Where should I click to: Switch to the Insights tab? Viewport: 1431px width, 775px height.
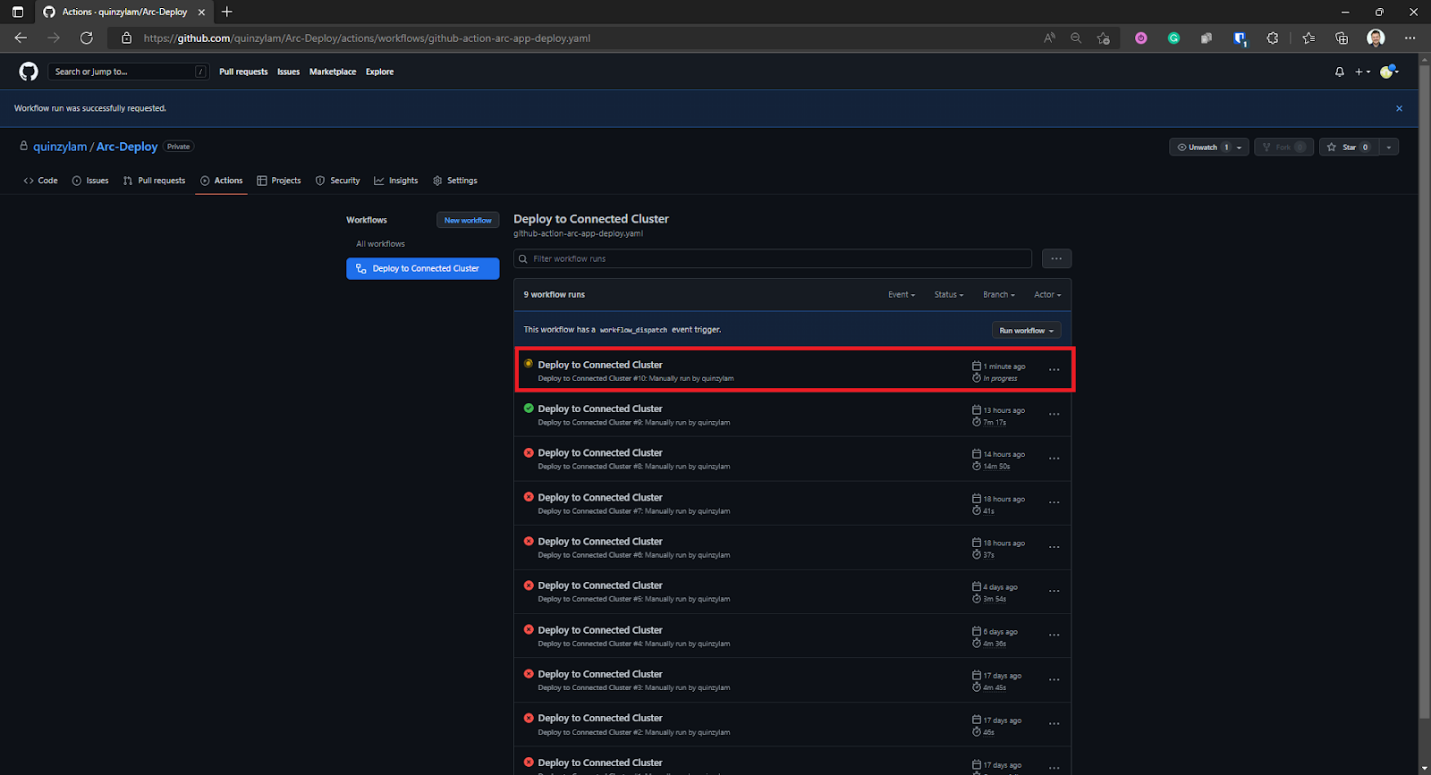click(396, 181)
